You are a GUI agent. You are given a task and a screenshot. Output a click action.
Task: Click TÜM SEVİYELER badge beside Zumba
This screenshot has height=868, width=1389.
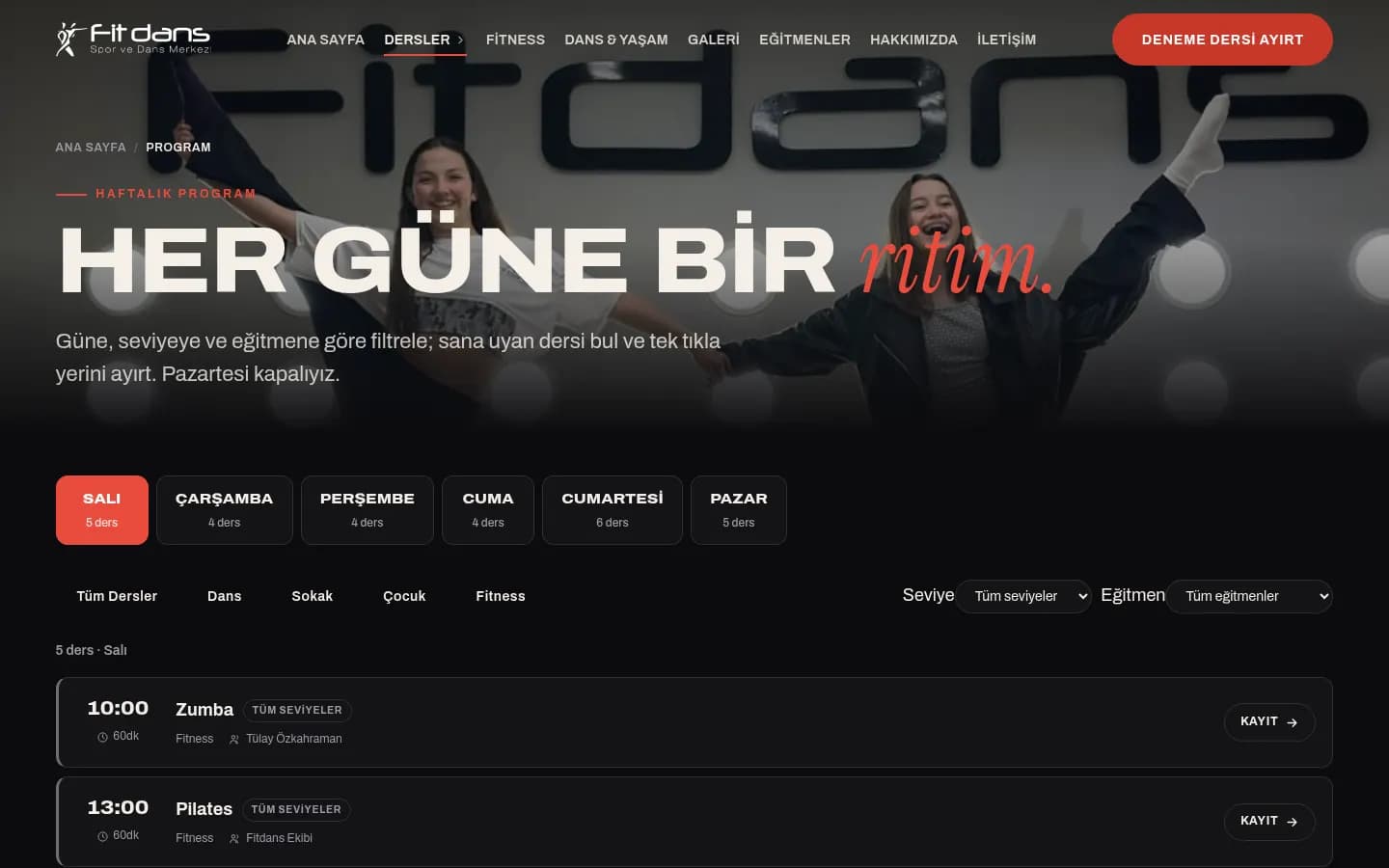tap(297, 711)
